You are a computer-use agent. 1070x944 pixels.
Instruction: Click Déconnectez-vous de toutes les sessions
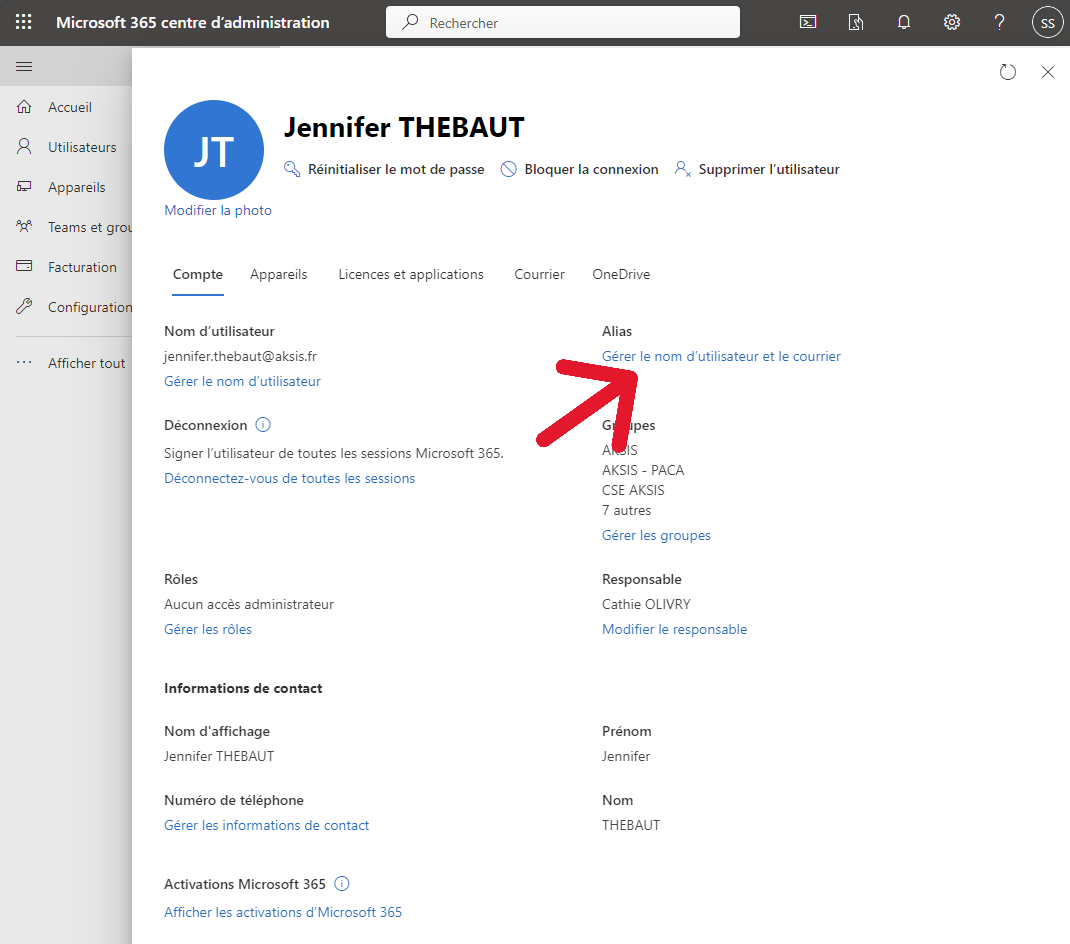(x=289, y=478)
